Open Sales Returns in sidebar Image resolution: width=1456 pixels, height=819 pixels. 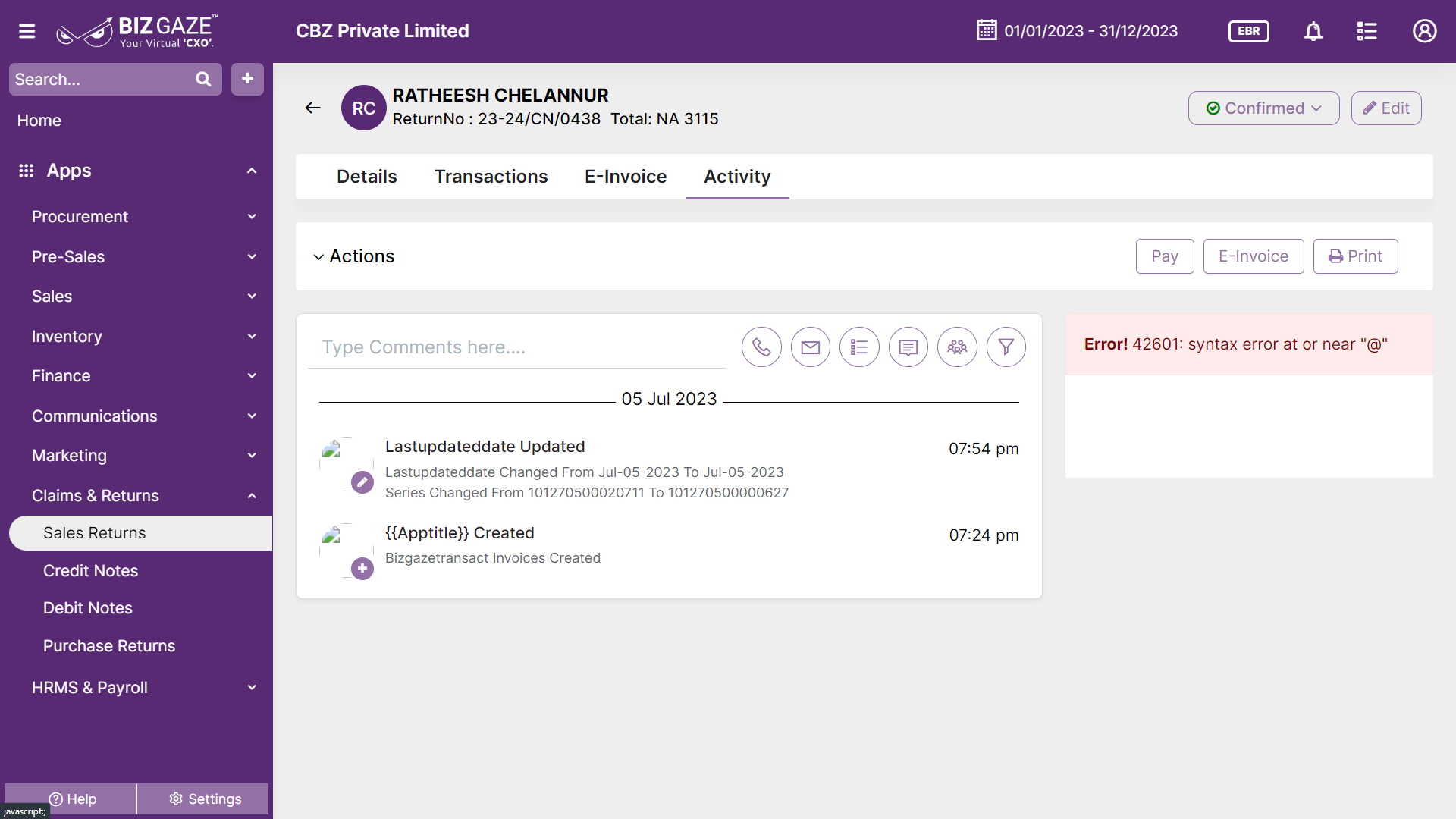[x=141, y=533]
